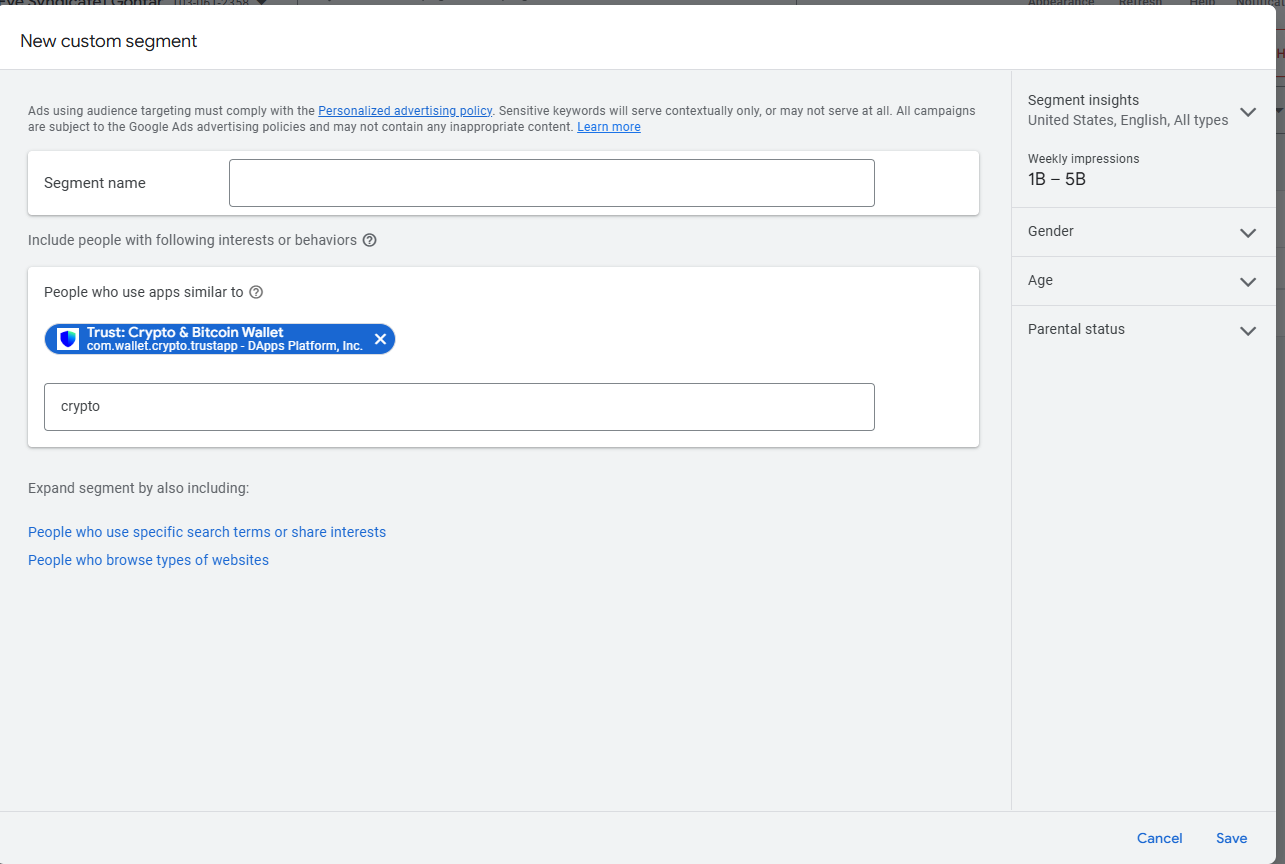
Task: Expand the Gender insights section
Action: click(1247, 232)
